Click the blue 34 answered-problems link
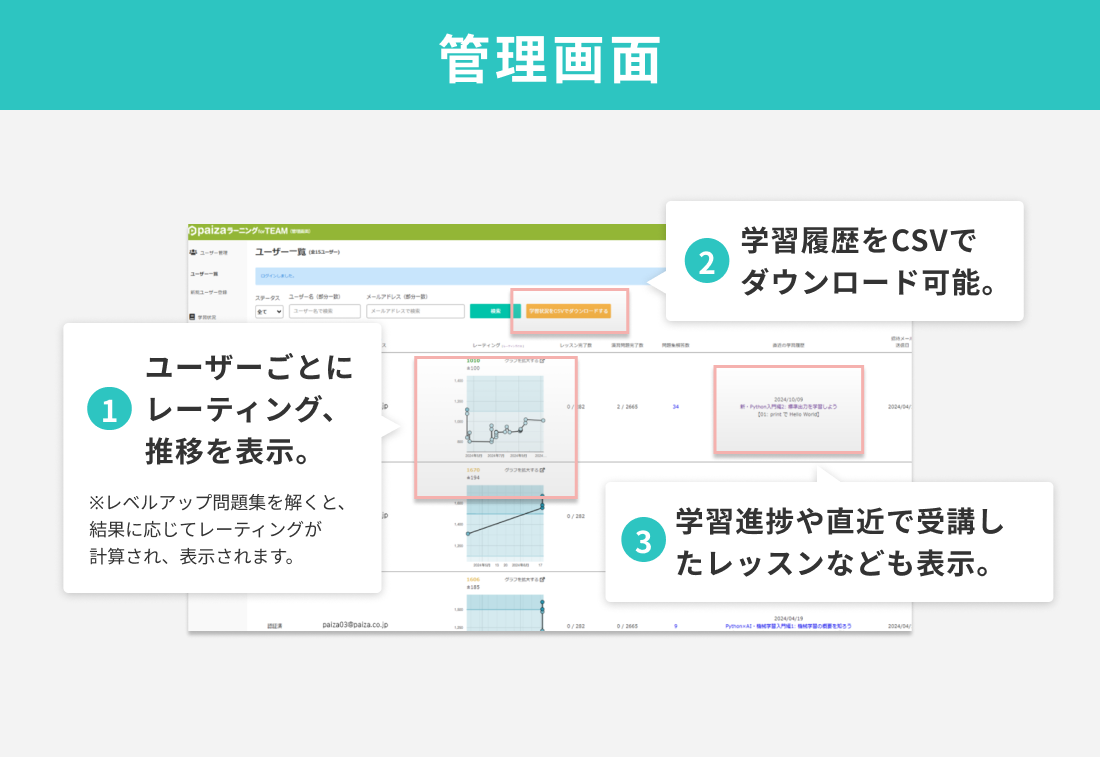This screenshot has width=1100, height=757. [x=676, y=407]
